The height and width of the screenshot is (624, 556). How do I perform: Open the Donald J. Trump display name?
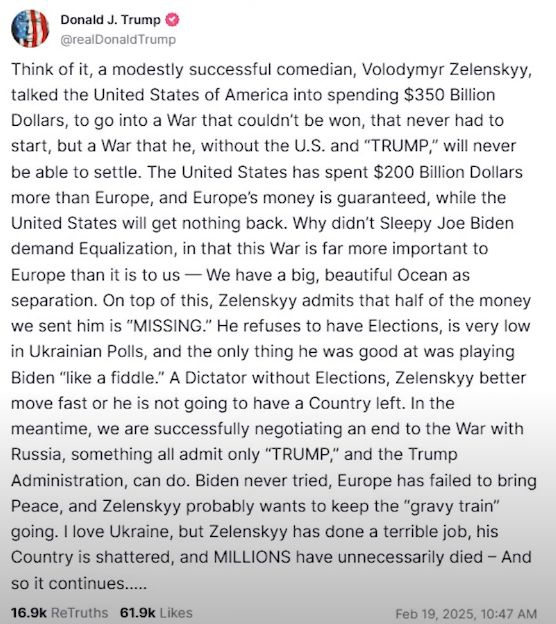coord(110,20)
